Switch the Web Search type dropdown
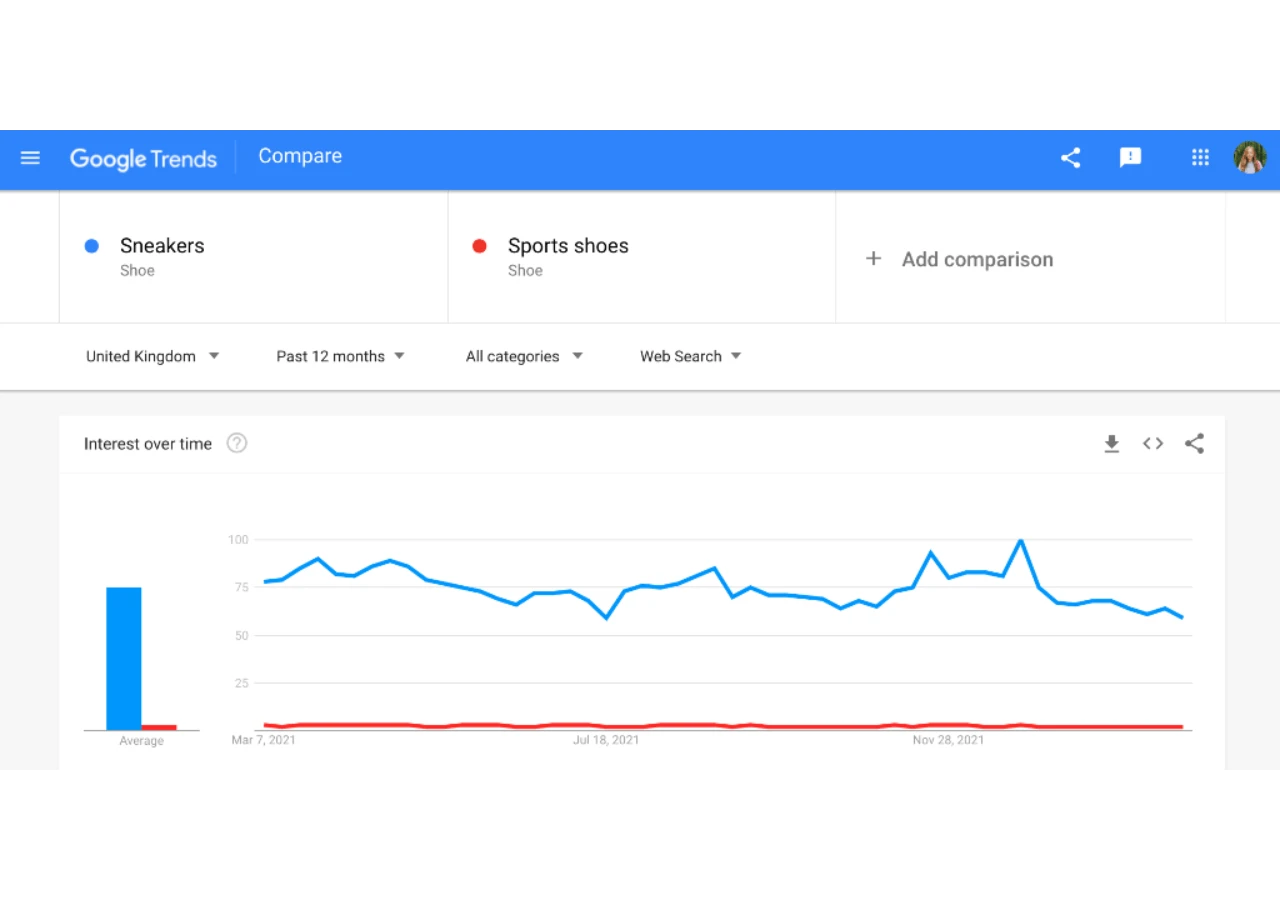This screenshot has width=1280, height=900. click(689, 356)
